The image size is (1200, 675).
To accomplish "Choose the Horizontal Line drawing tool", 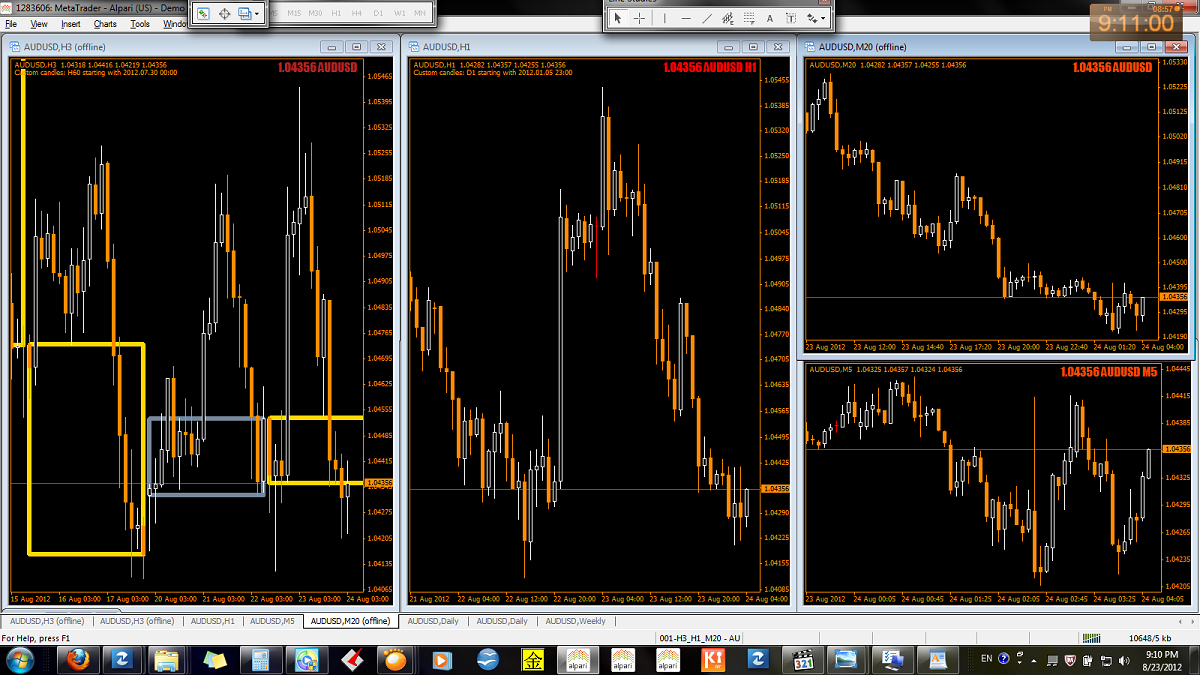I will click(686, 18).
